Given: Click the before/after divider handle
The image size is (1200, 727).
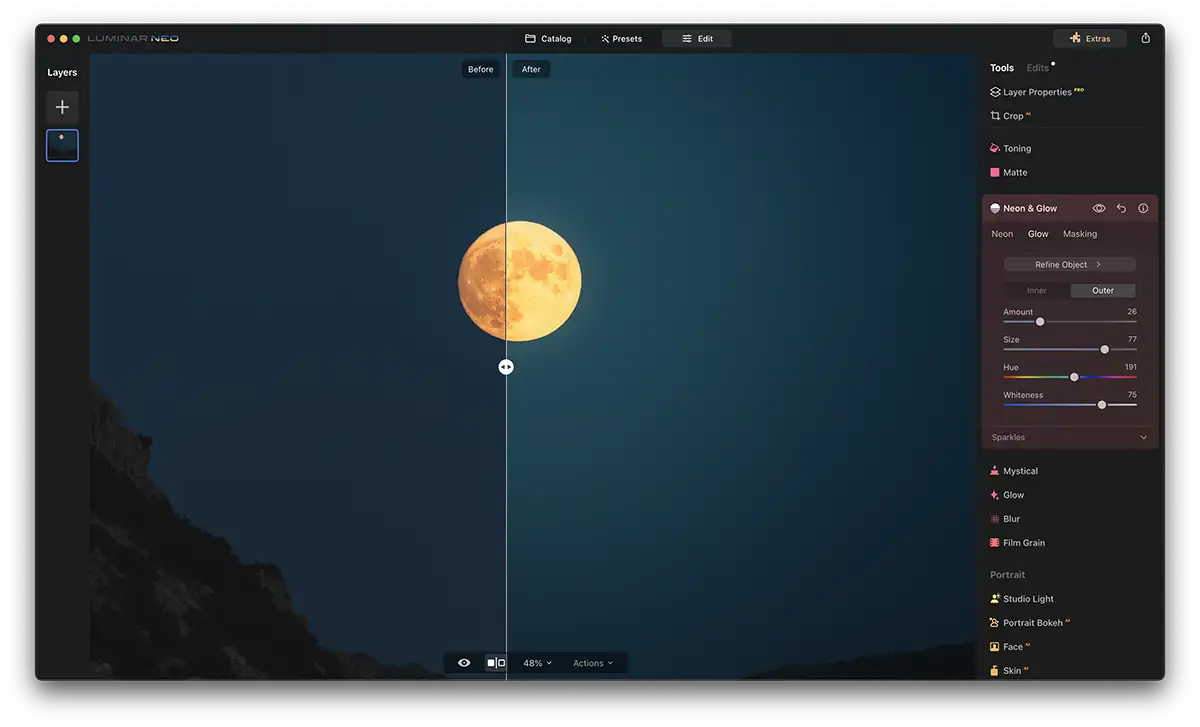Looking at the screenshot, I should click(506, 367).
